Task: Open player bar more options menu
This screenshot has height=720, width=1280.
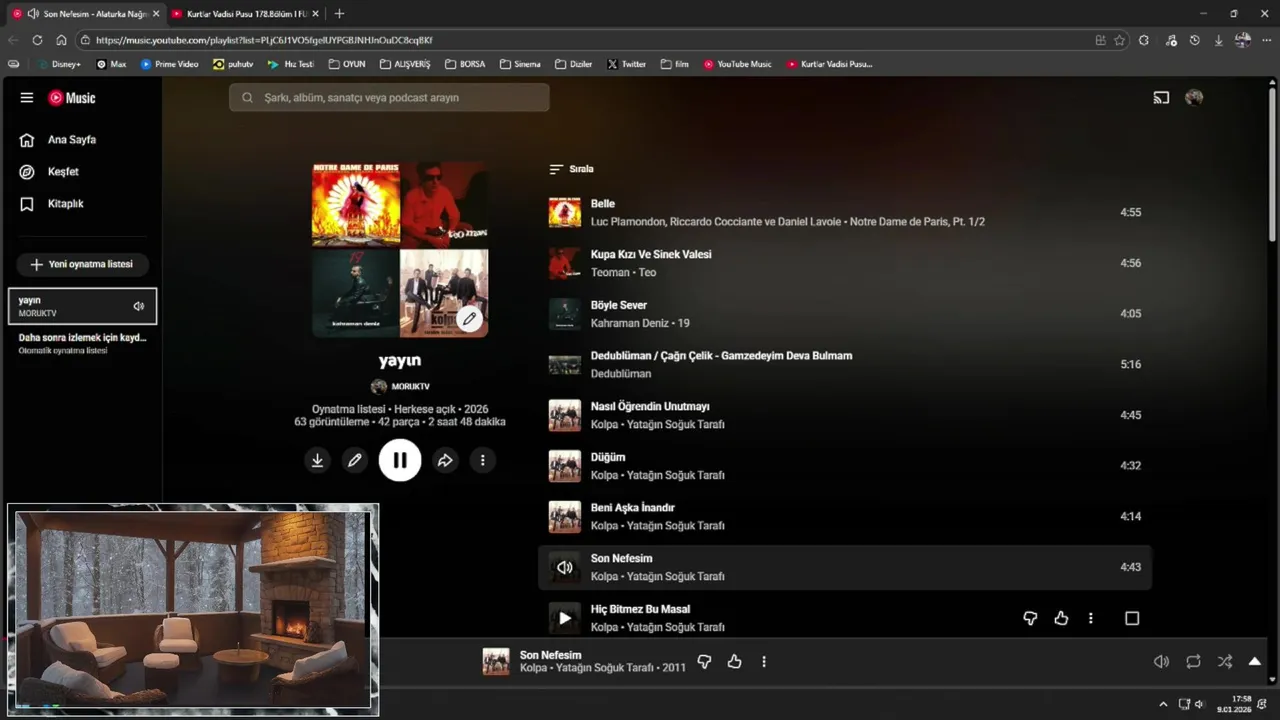Action: pyautogui.click(x=764, y=662)
